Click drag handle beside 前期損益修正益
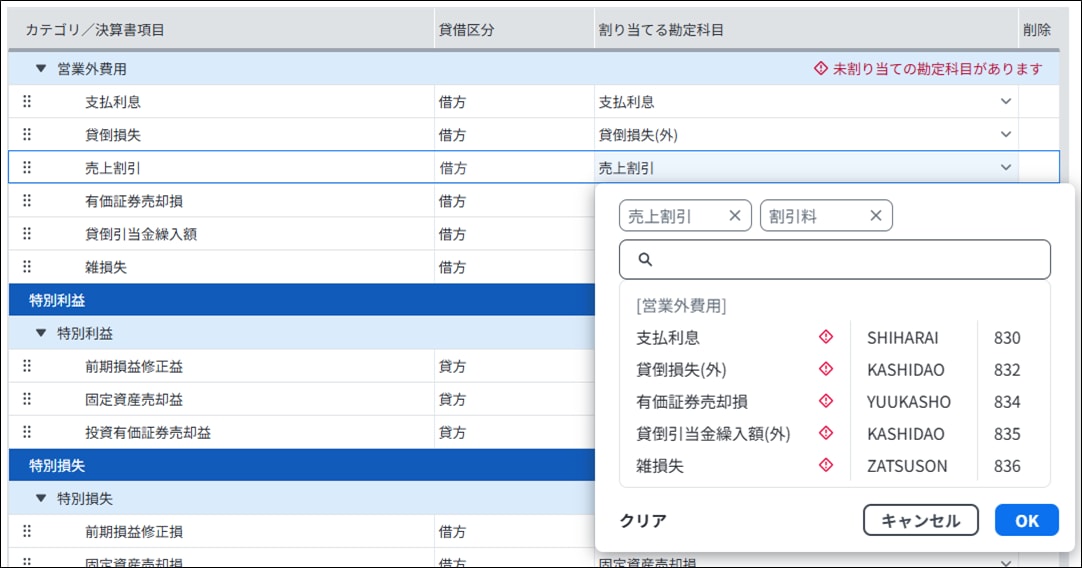 pos(27,366)
